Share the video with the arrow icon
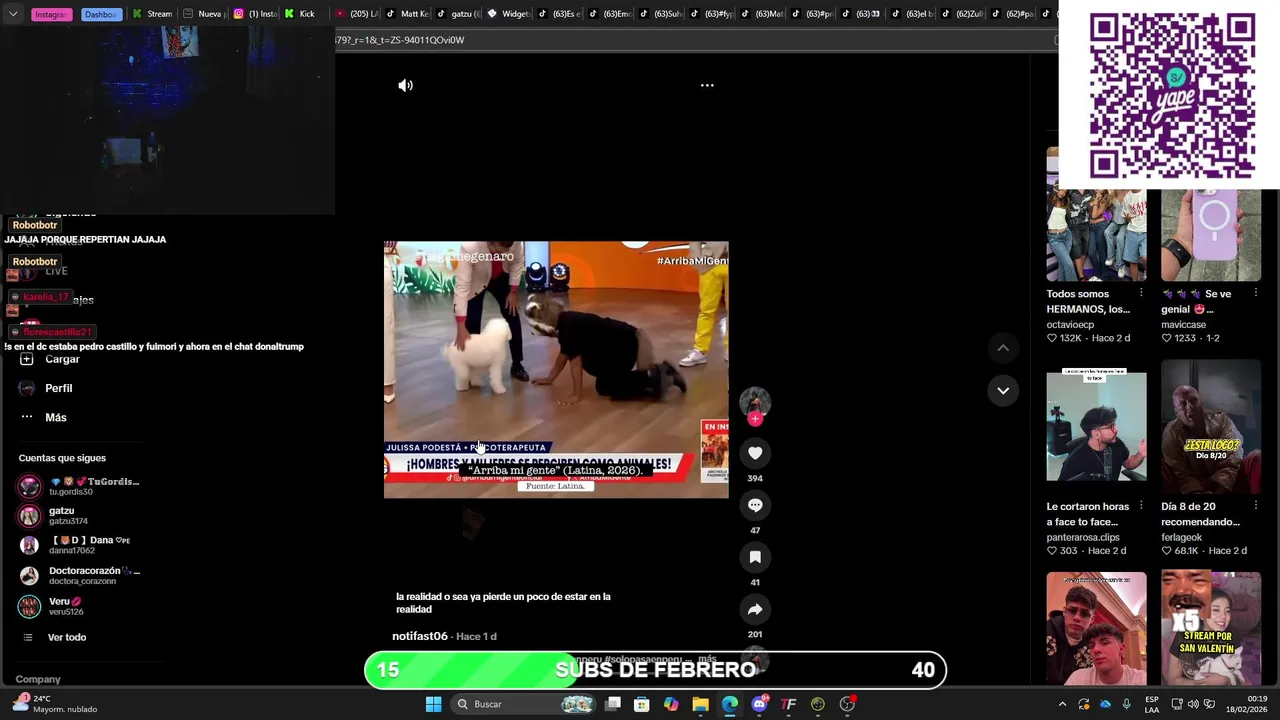This screenshot has width=1280, height=720. tap(755, 609)
